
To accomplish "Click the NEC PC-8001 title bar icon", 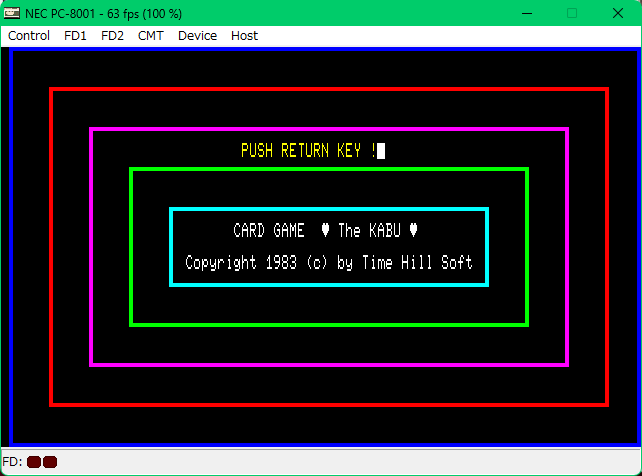I will [x=11, y=13].
